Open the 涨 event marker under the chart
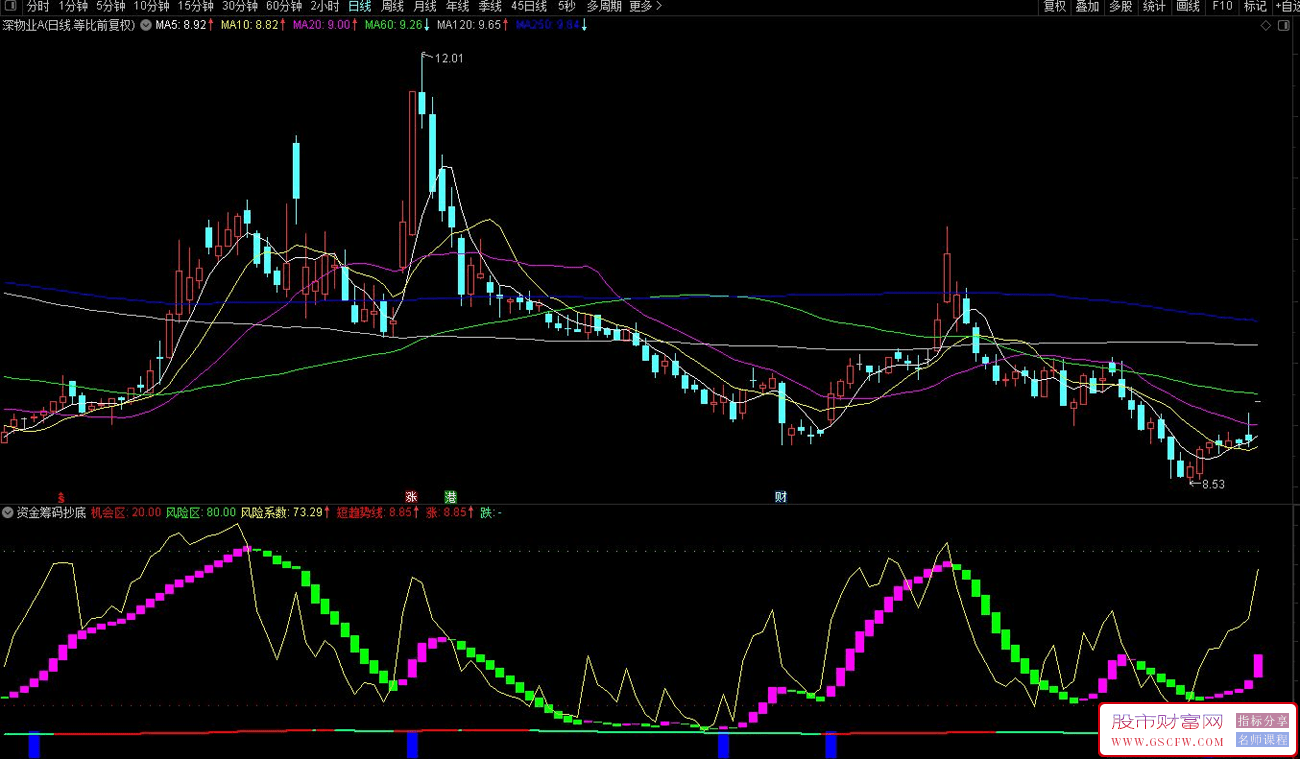This screenshot has width=1300, height=759. [x=411, y=496]
